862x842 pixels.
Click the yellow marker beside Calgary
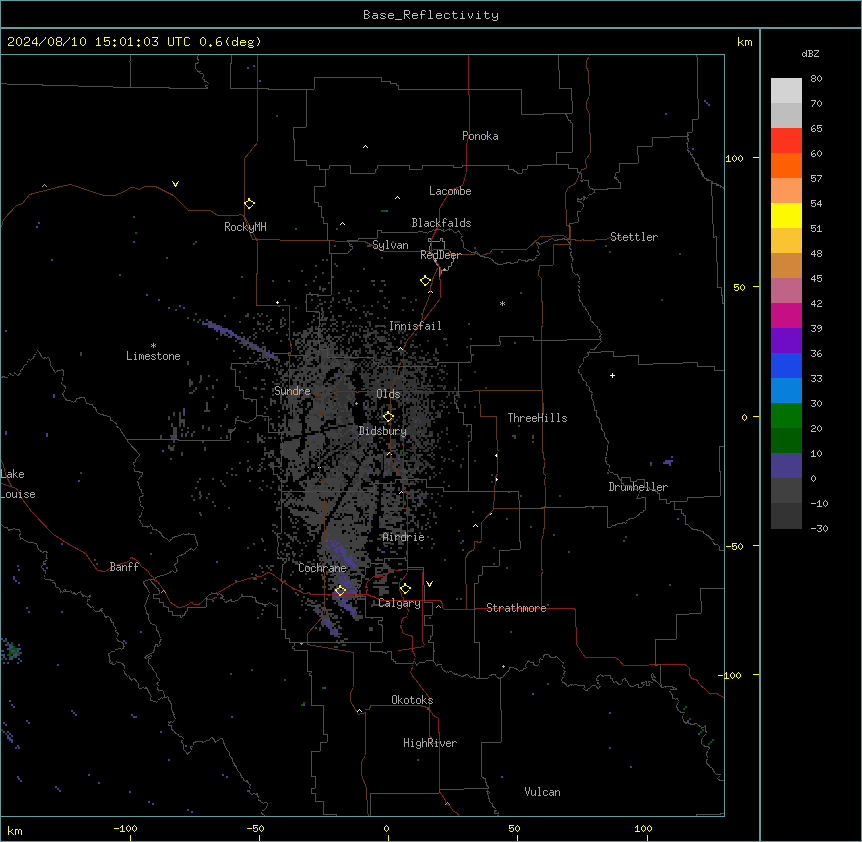point(405,589)
